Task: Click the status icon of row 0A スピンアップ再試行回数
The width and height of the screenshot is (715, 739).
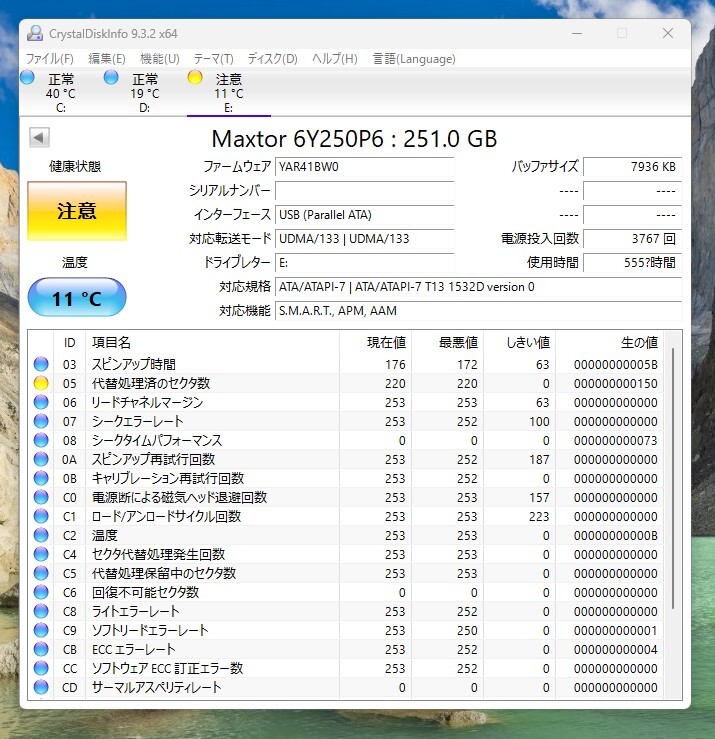Action: coord(41,459)
